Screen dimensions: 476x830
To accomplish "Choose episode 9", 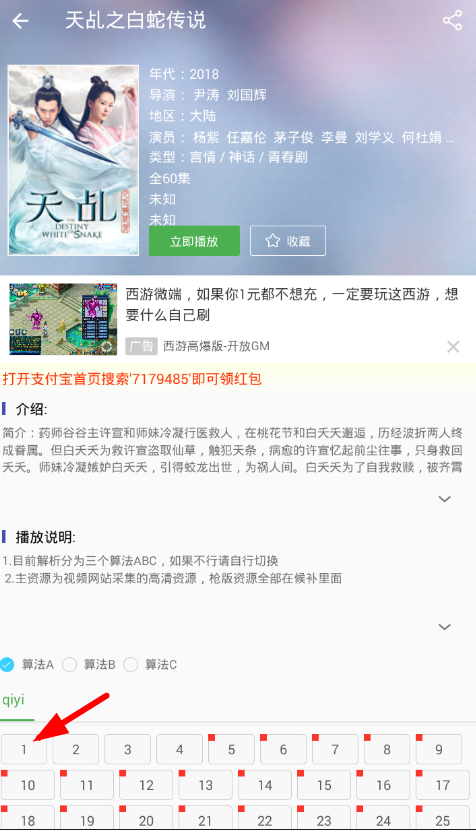I will click(438, 749).
